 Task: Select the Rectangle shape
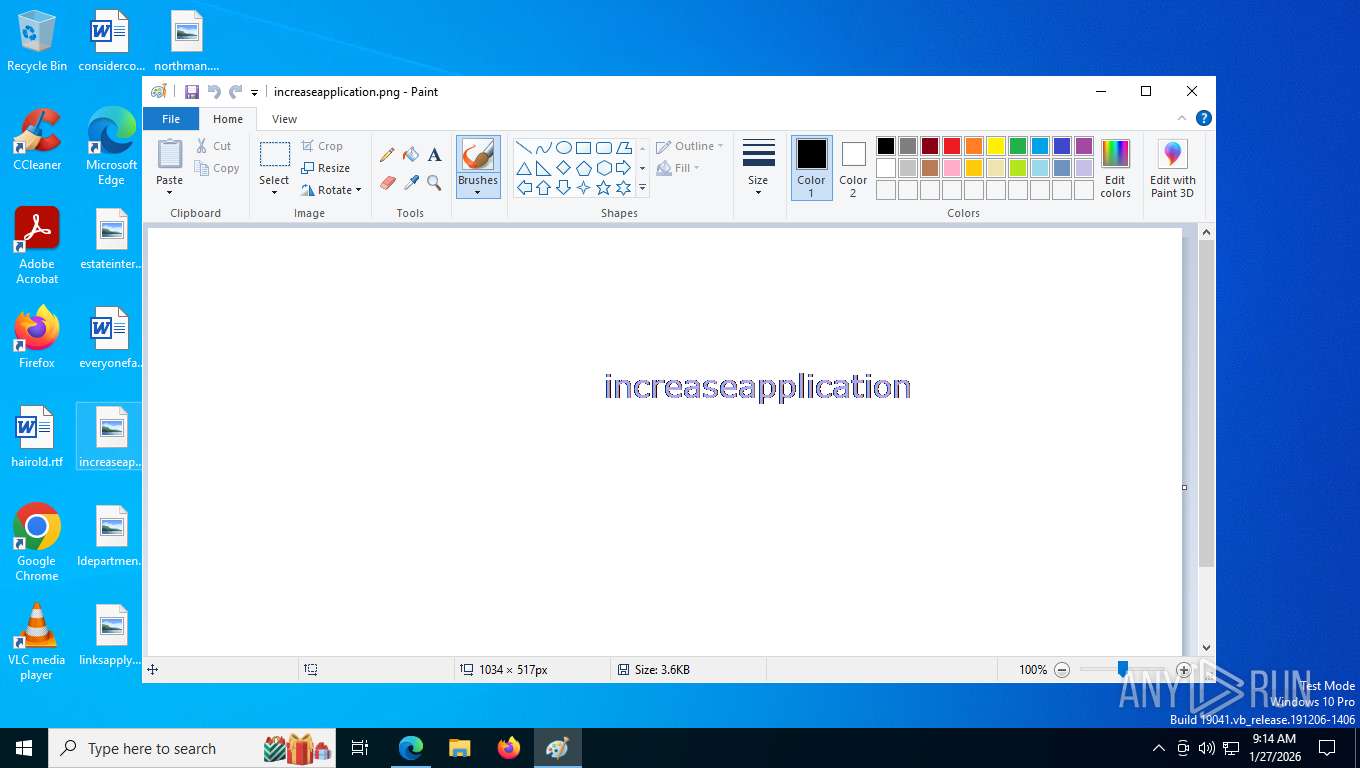point(584,147)
